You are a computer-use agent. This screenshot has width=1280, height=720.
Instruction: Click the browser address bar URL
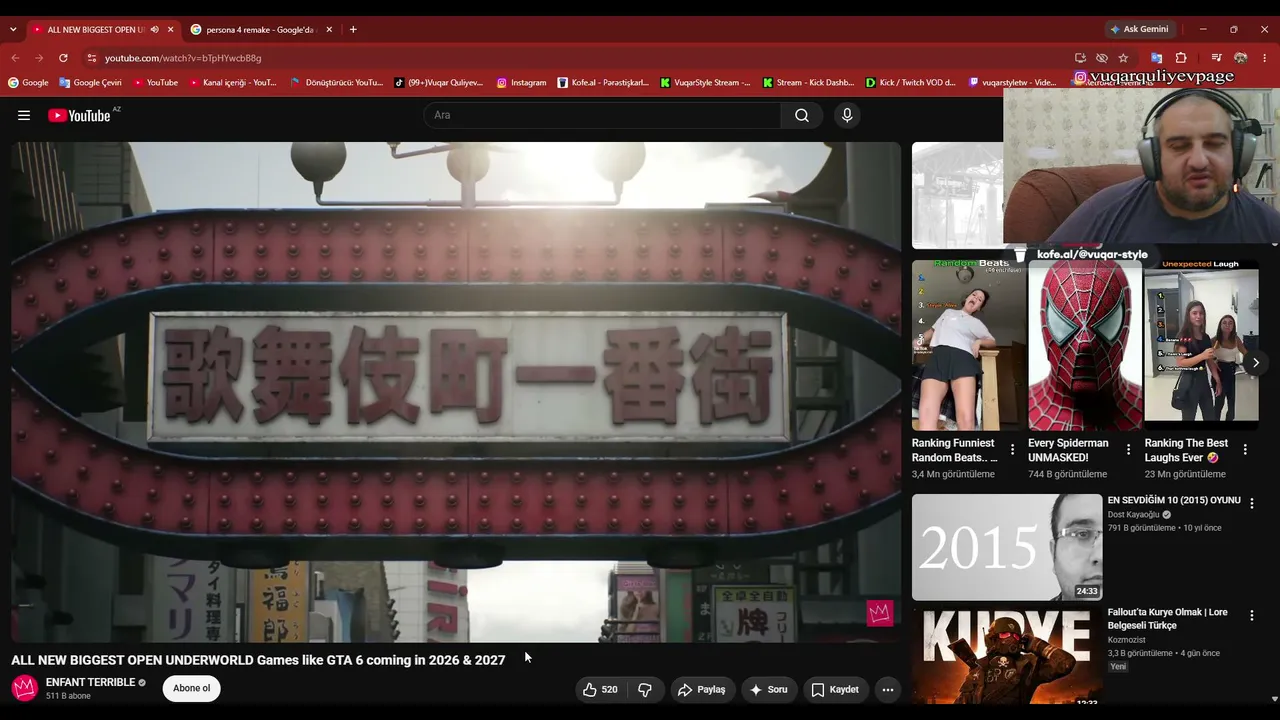pyautogui.click(x=183, y=58)
